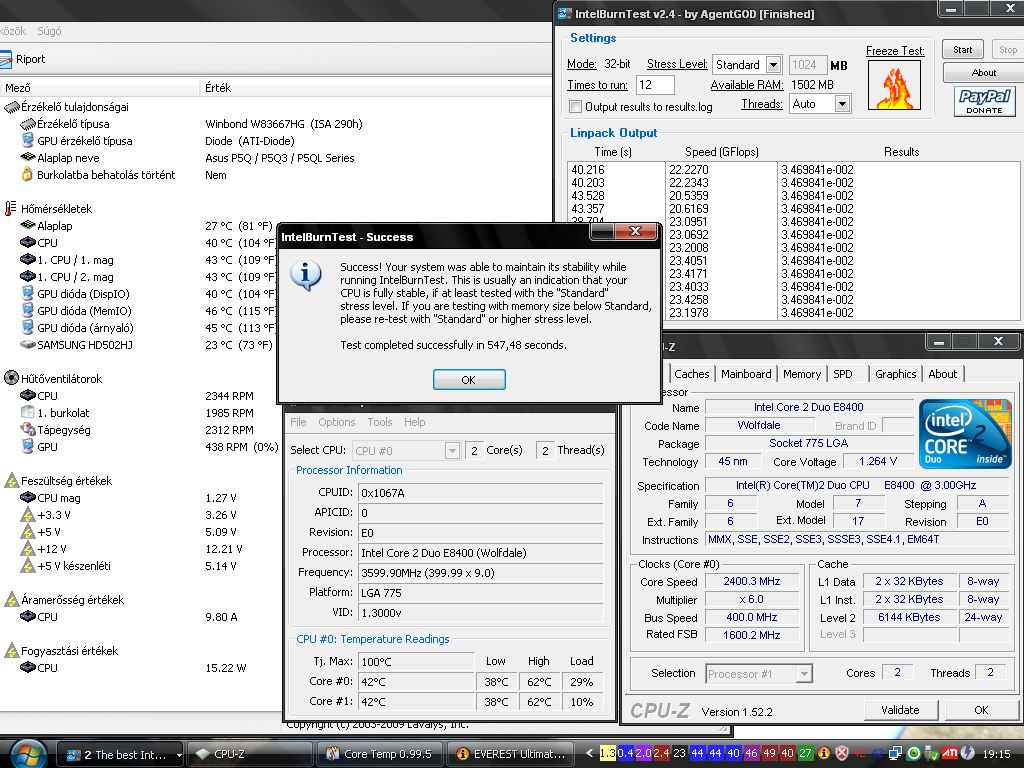Click the Intel Core 2 Duo logo in CPU-Z
The height and width of the screenshot is (768, 1024).
[x=965, y=434]
